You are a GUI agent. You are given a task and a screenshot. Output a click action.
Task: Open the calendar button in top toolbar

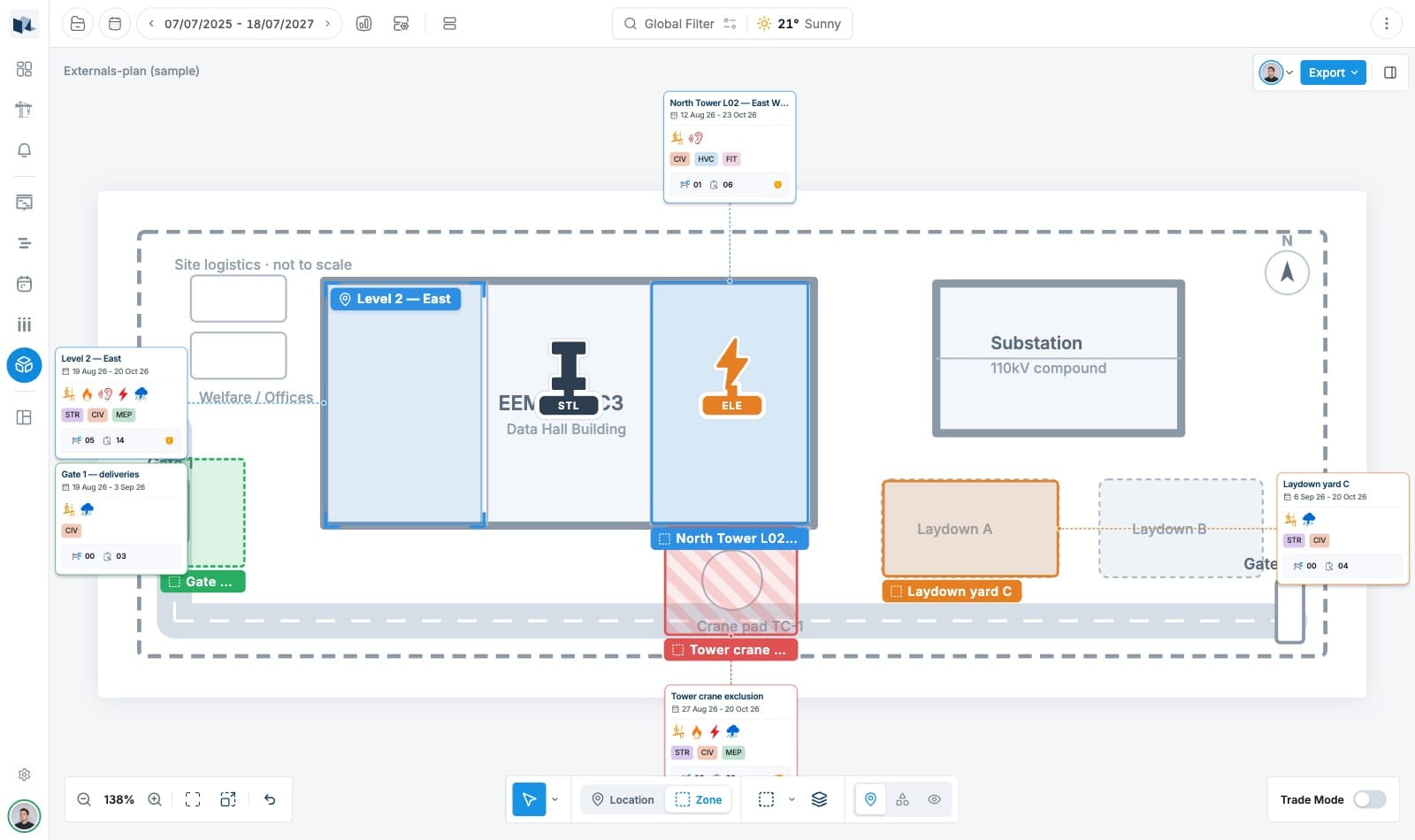pos(115,24)
